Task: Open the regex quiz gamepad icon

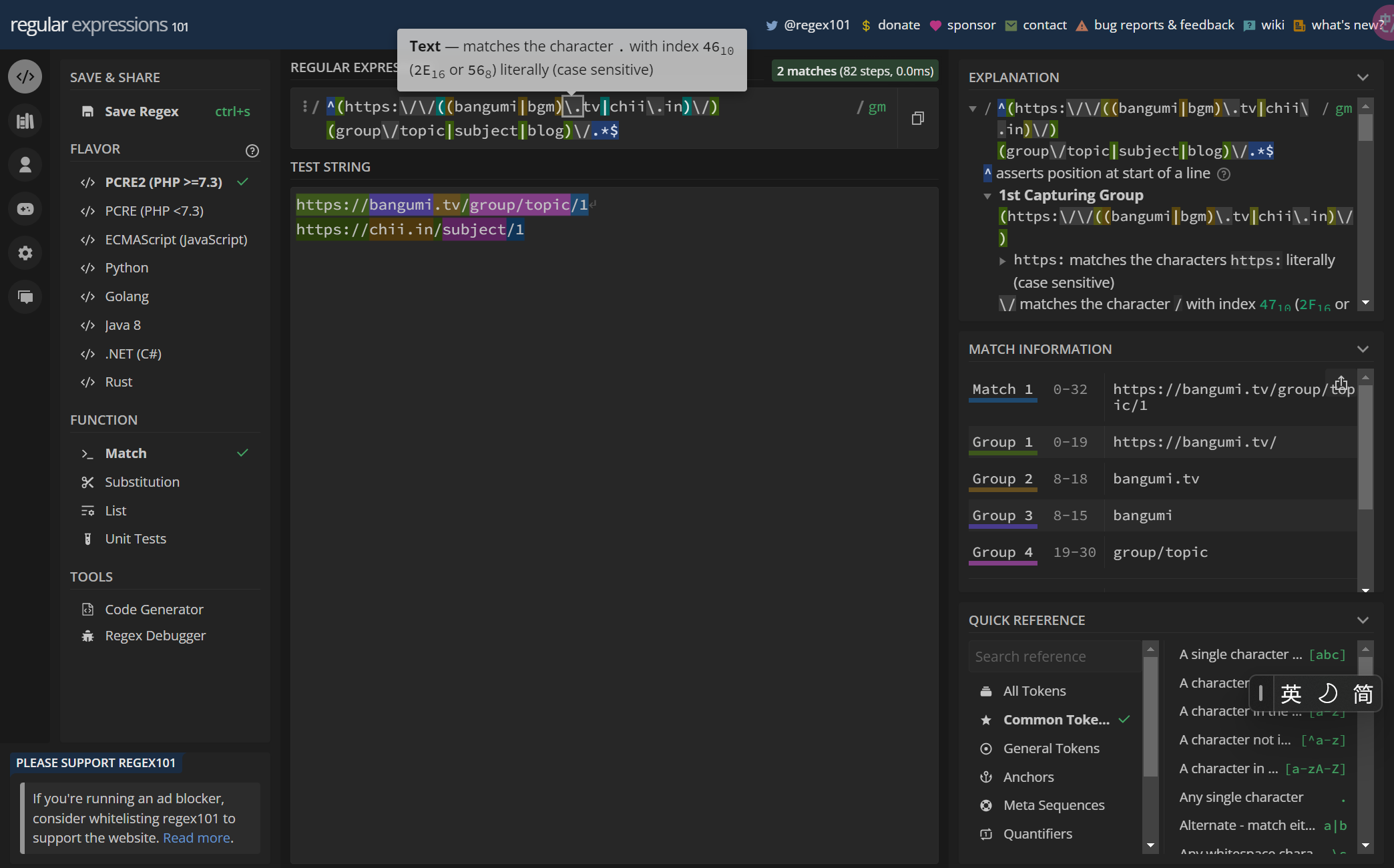Action: pyautogui.click(x=25, y=209)
